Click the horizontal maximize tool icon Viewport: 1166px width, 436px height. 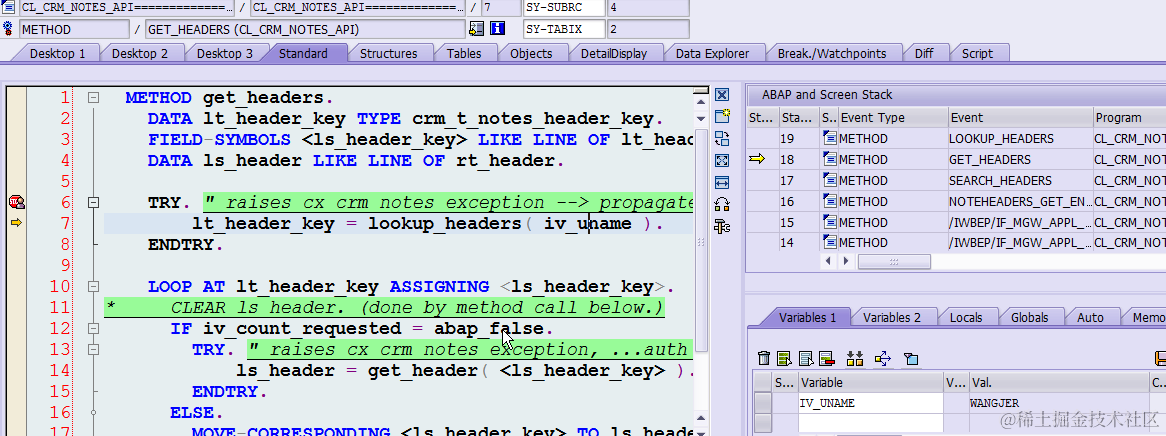(x=722, y=182)
